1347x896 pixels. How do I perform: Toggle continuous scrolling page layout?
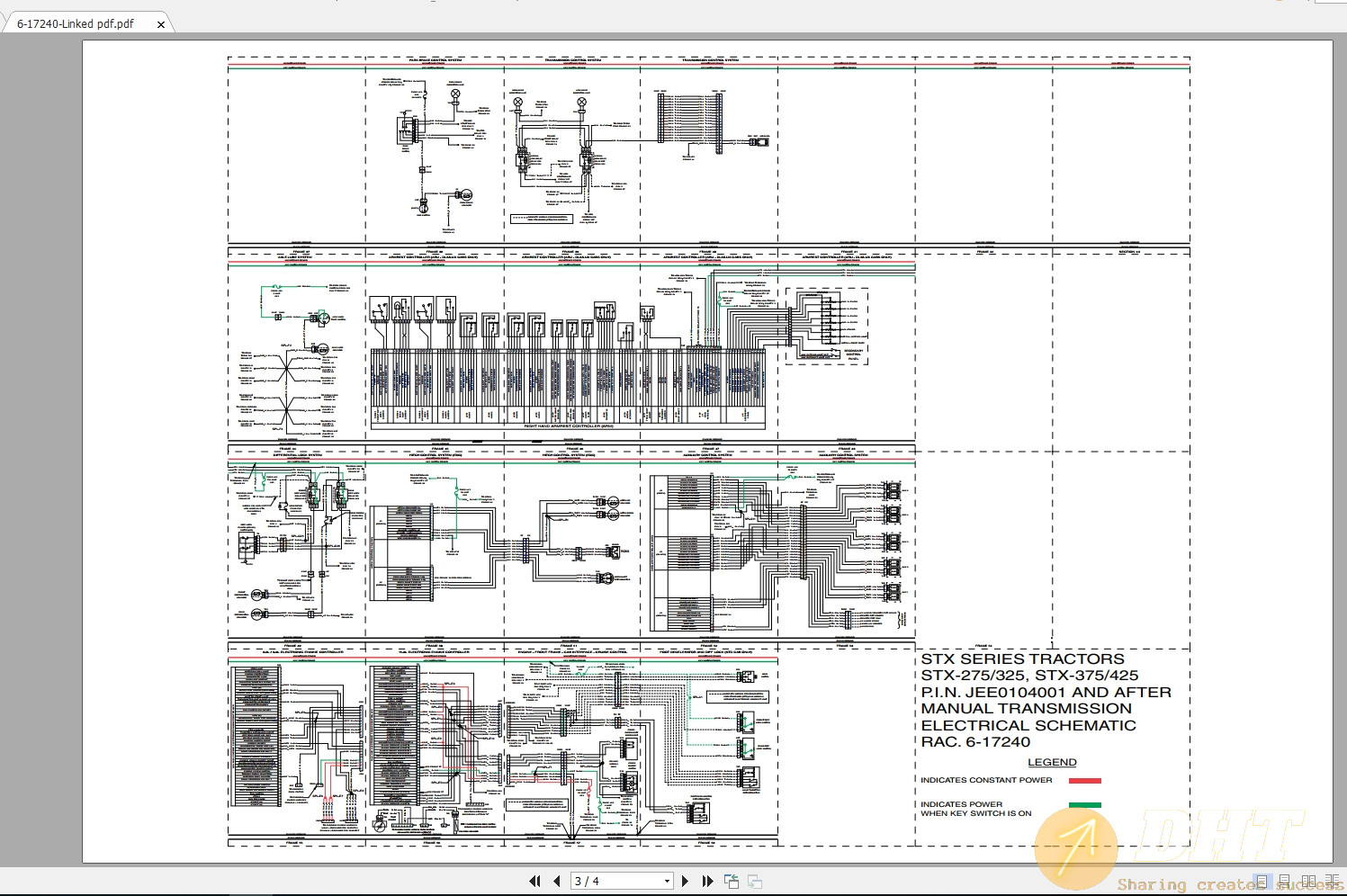pyautogui.click(x=1284, y=882)
